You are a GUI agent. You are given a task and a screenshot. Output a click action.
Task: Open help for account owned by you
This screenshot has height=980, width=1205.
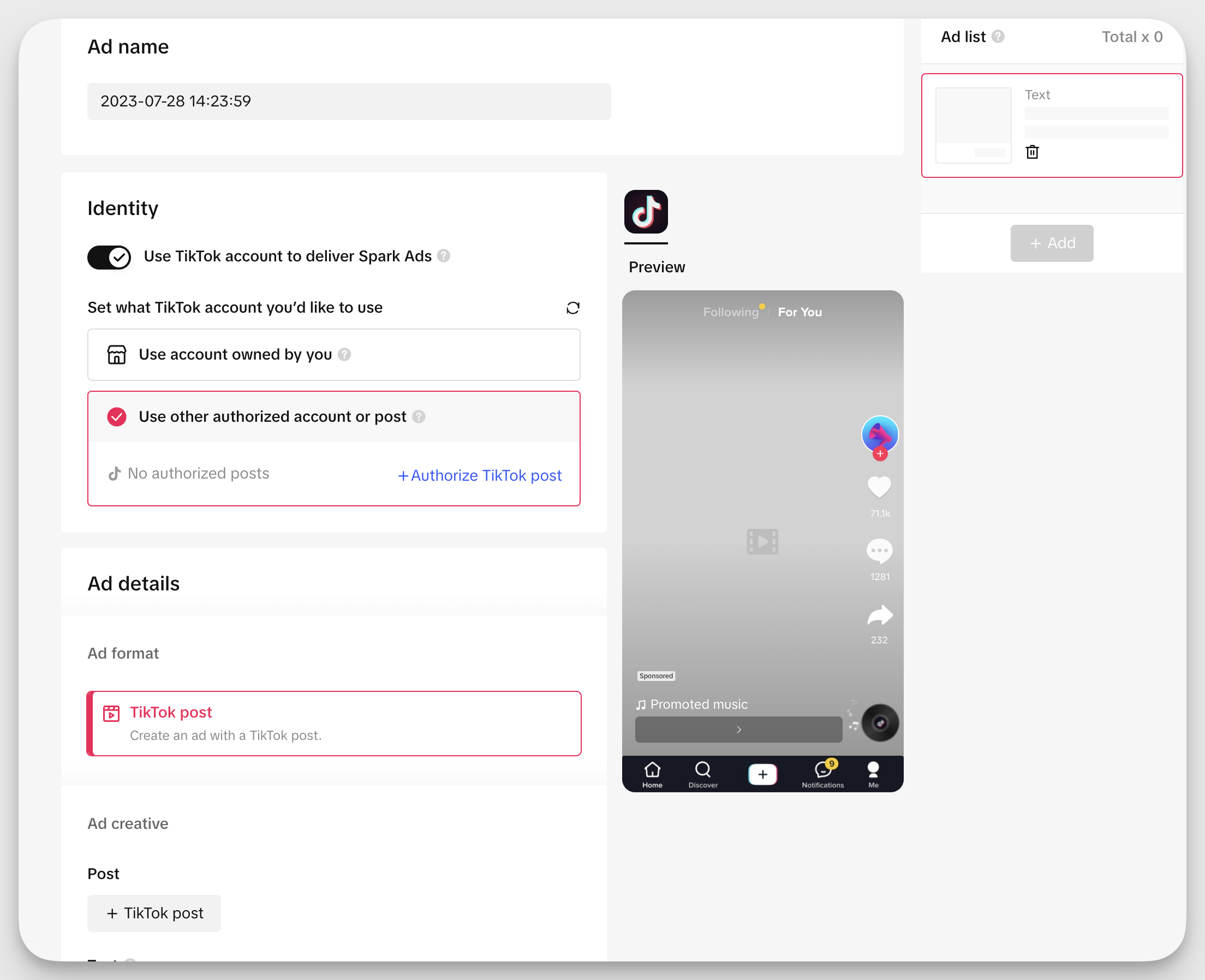click(x=344, y=355)
